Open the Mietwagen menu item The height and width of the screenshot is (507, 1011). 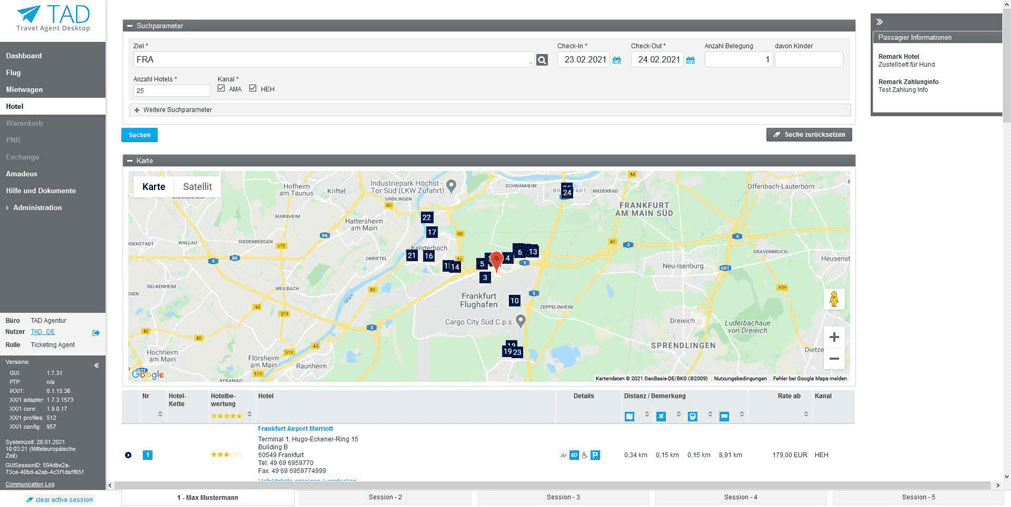coord(25,89)
